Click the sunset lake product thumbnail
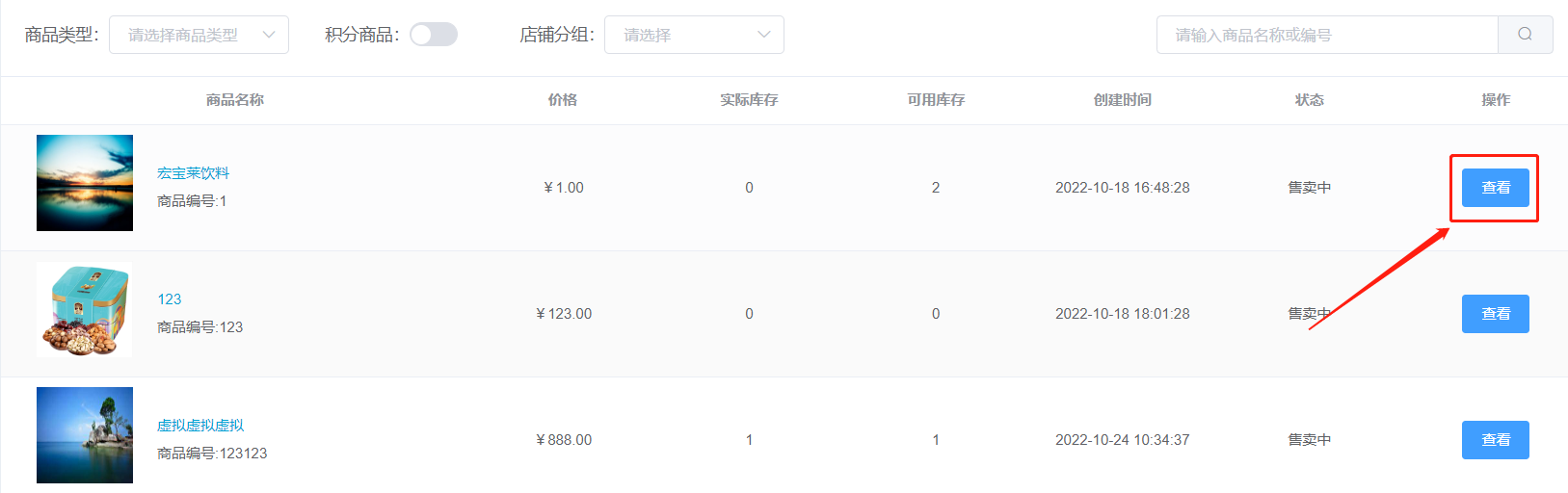This screenshot has width=1568, height=493. pyautogui.click(x=85, y=183)
